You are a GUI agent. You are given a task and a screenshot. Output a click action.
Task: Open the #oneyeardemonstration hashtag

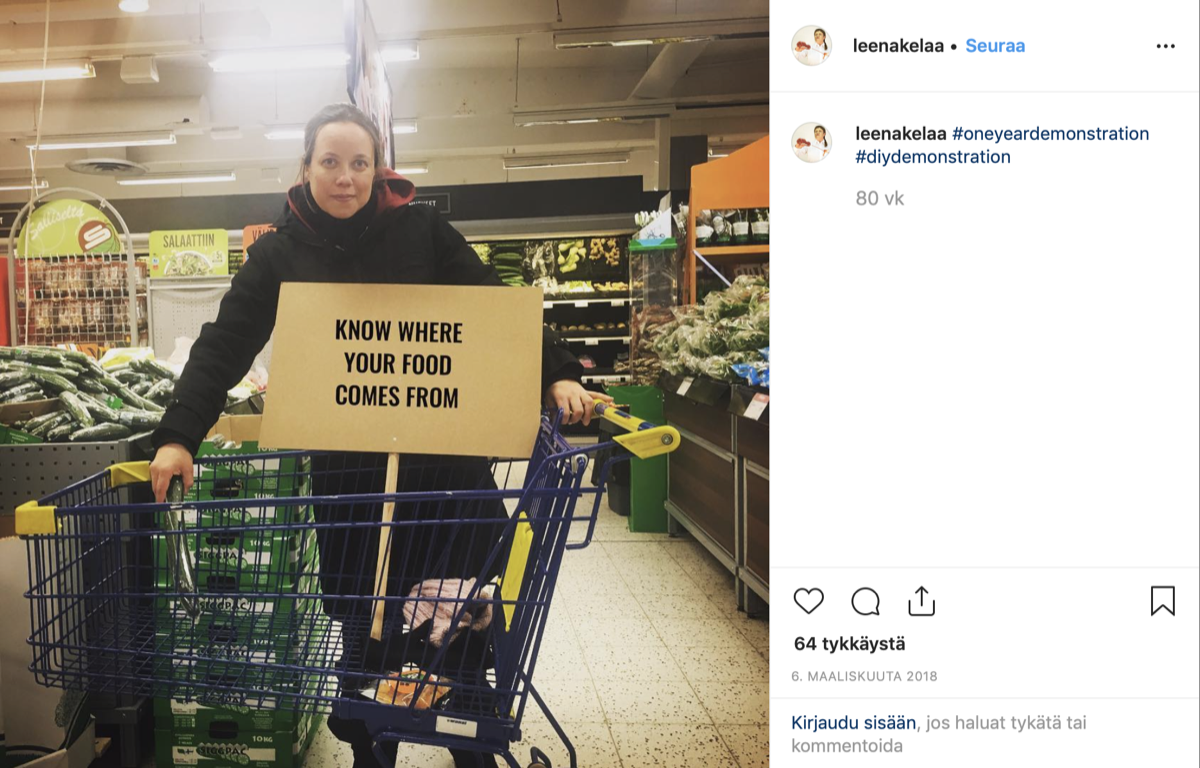tap(1050, 133)
